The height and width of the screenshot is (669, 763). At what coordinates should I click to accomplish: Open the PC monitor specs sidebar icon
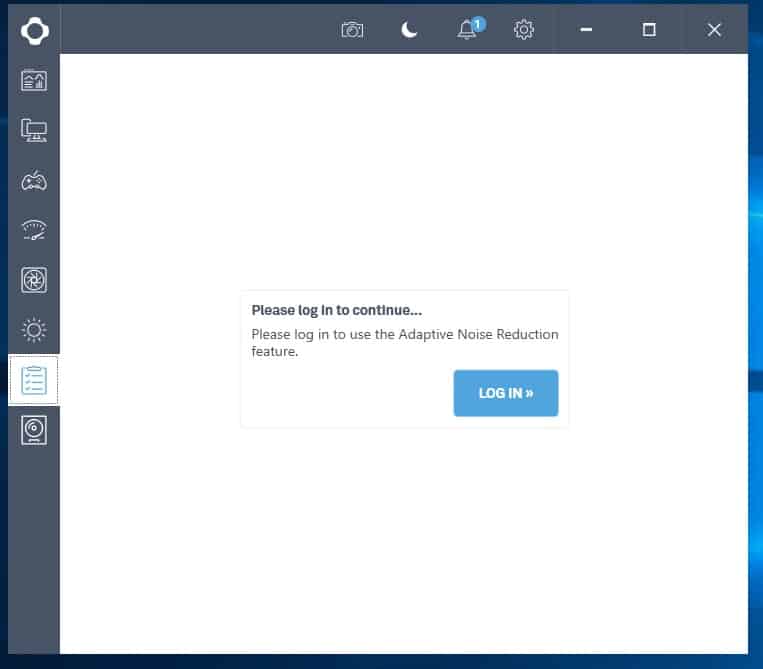pyautogui.click(x=34, y=130)
